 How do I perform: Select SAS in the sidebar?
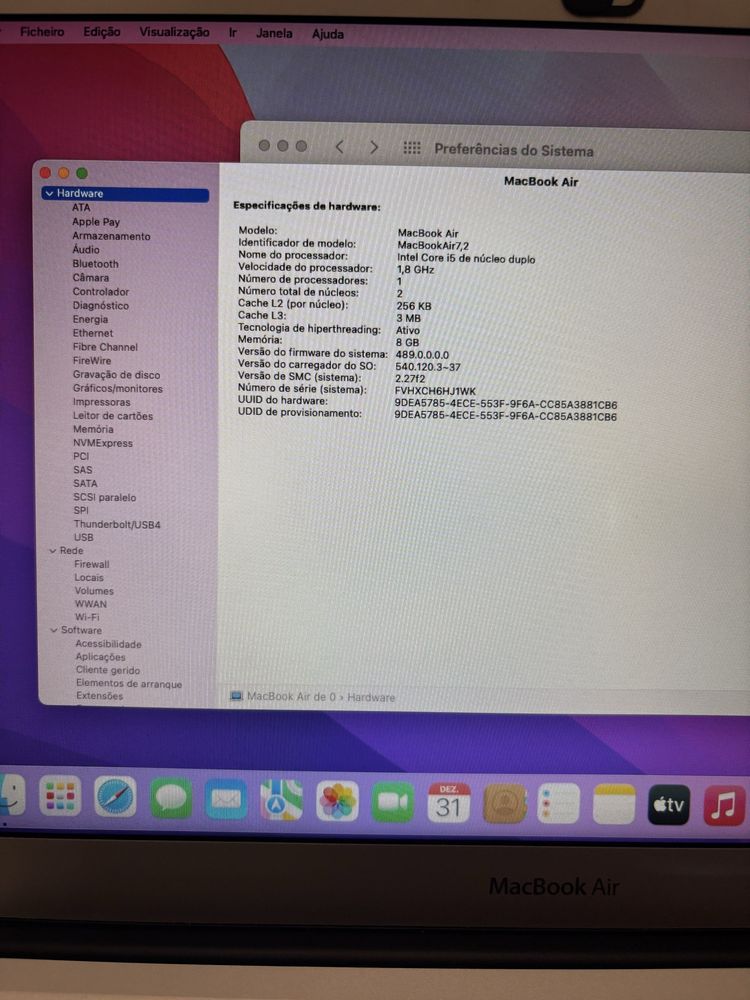coord(83,469)
